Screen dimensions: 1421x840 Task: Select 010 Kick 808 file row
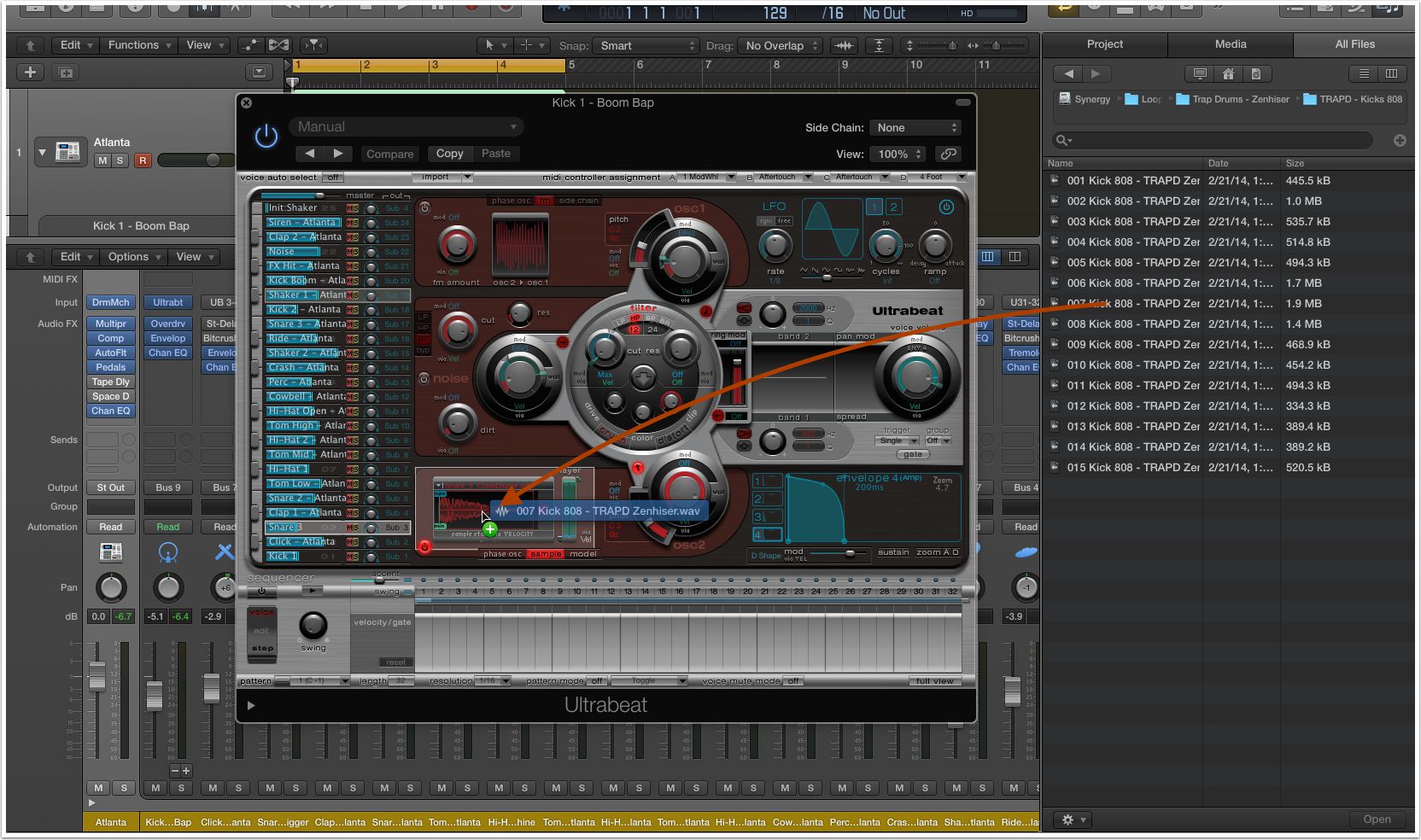tap(1228, 365)
